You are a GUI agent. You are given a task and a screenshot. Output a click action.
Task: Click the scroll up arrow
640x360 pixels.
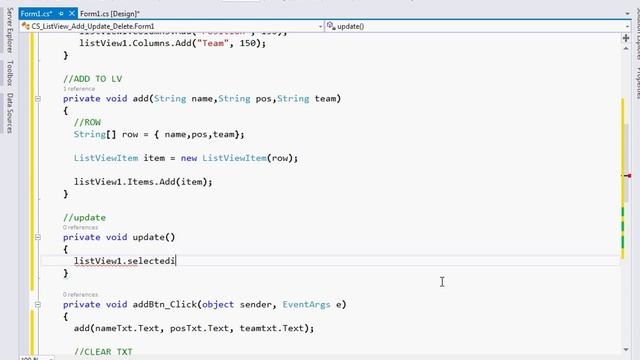pos(626,48)
